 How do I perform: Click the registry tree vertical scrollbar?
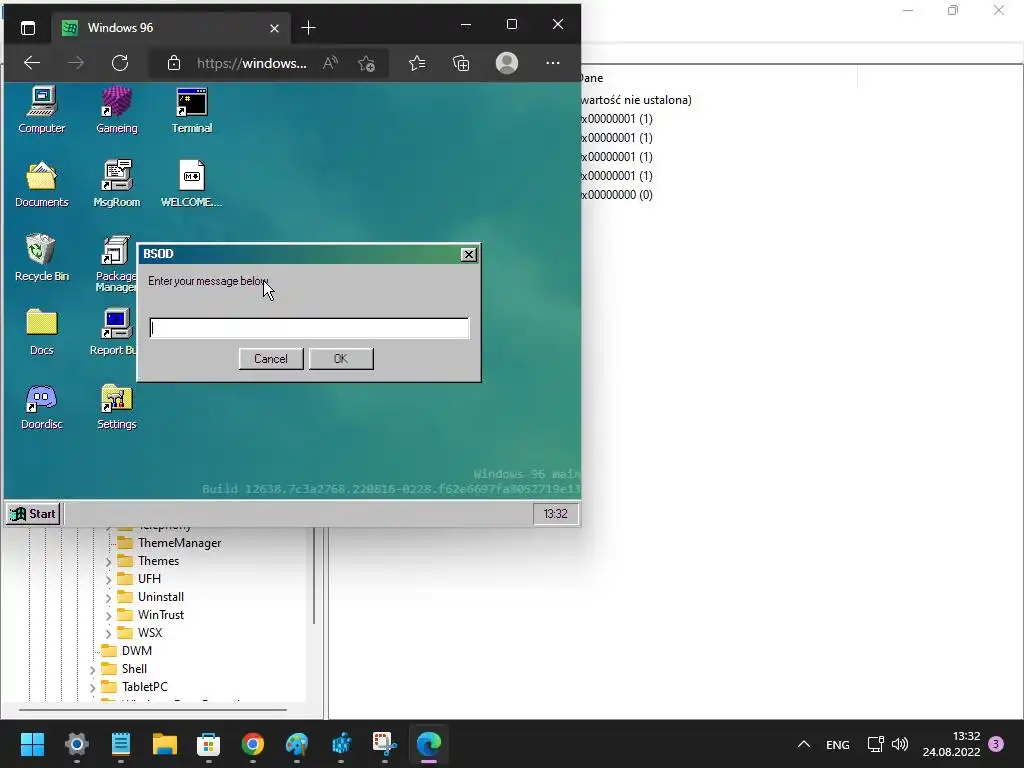click(x=314, y=575)
